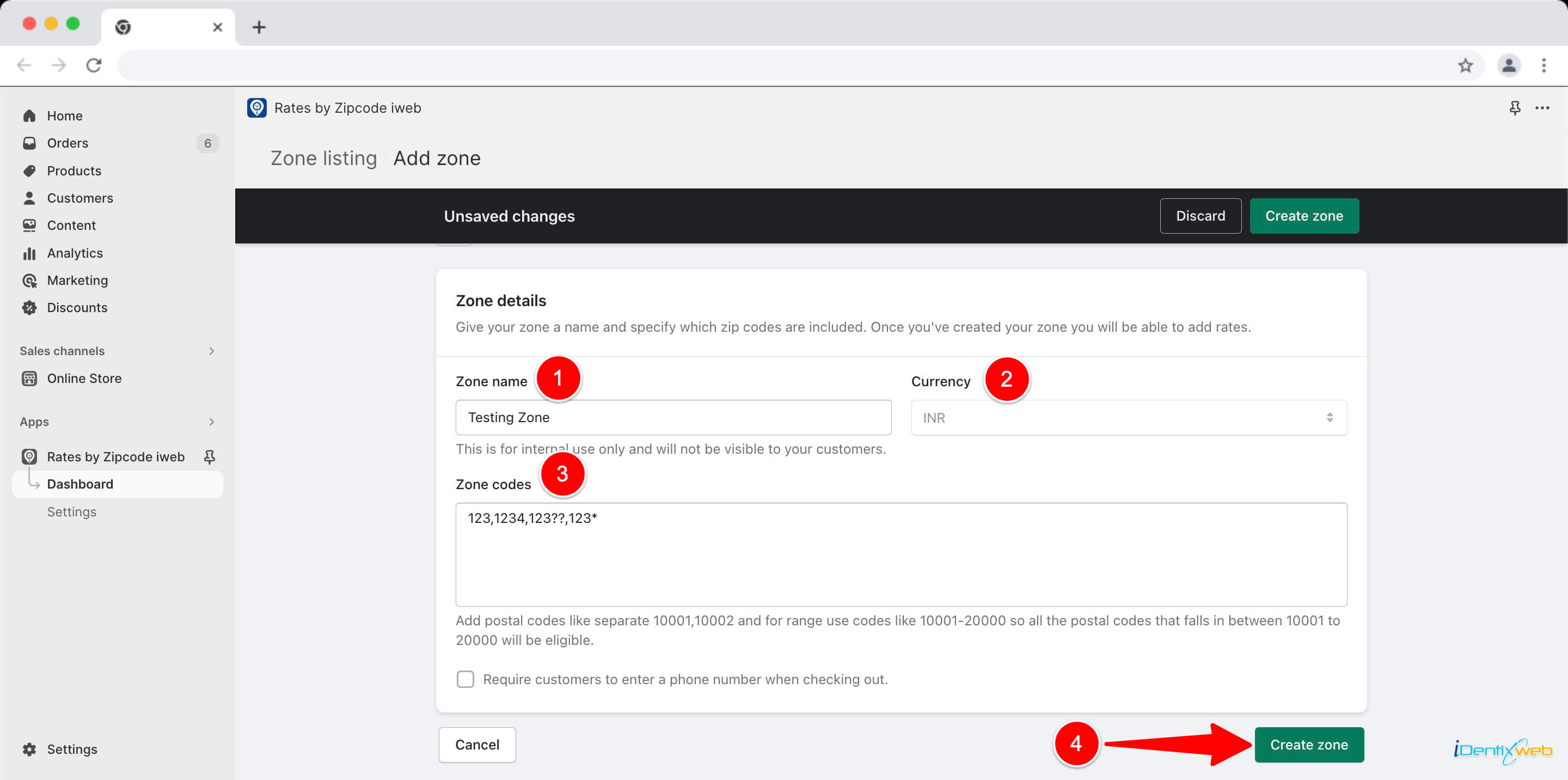
Task: Open Customers in the sidebar menu
Action: [x=81, y=198]
